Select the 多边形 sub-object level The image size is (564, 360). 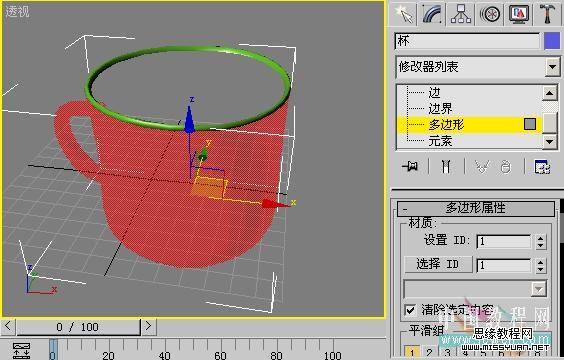(x=446, y=124)
